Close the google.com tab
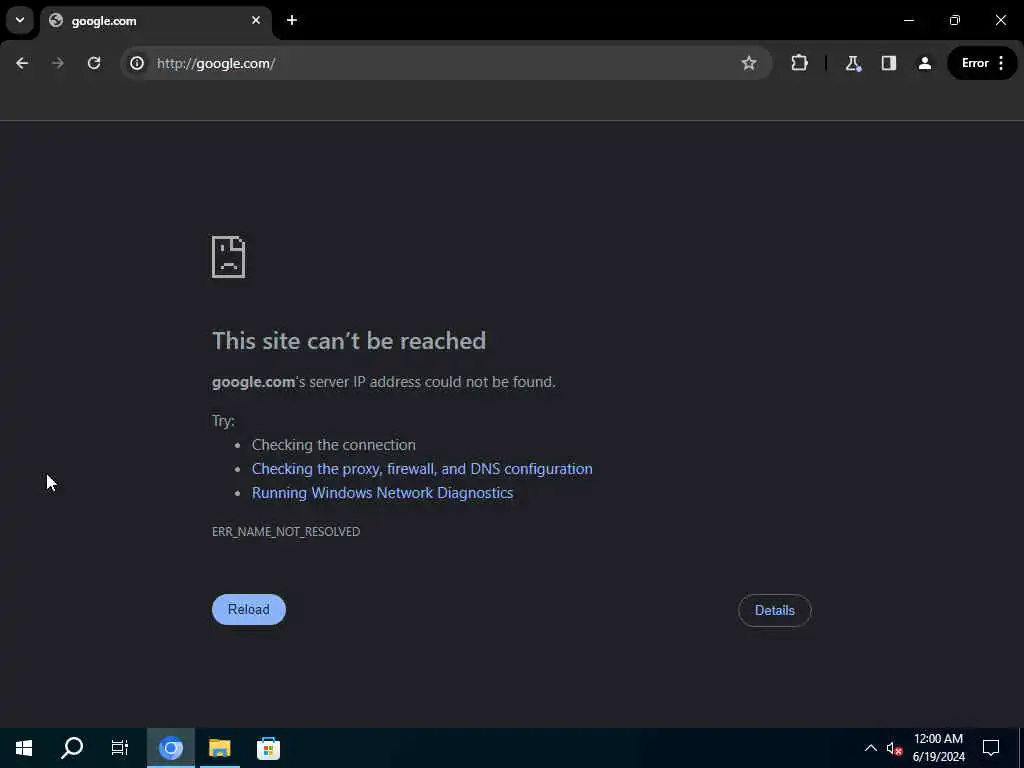The width and height of the screenshot is (1024, 768). [x=256, y=20]
